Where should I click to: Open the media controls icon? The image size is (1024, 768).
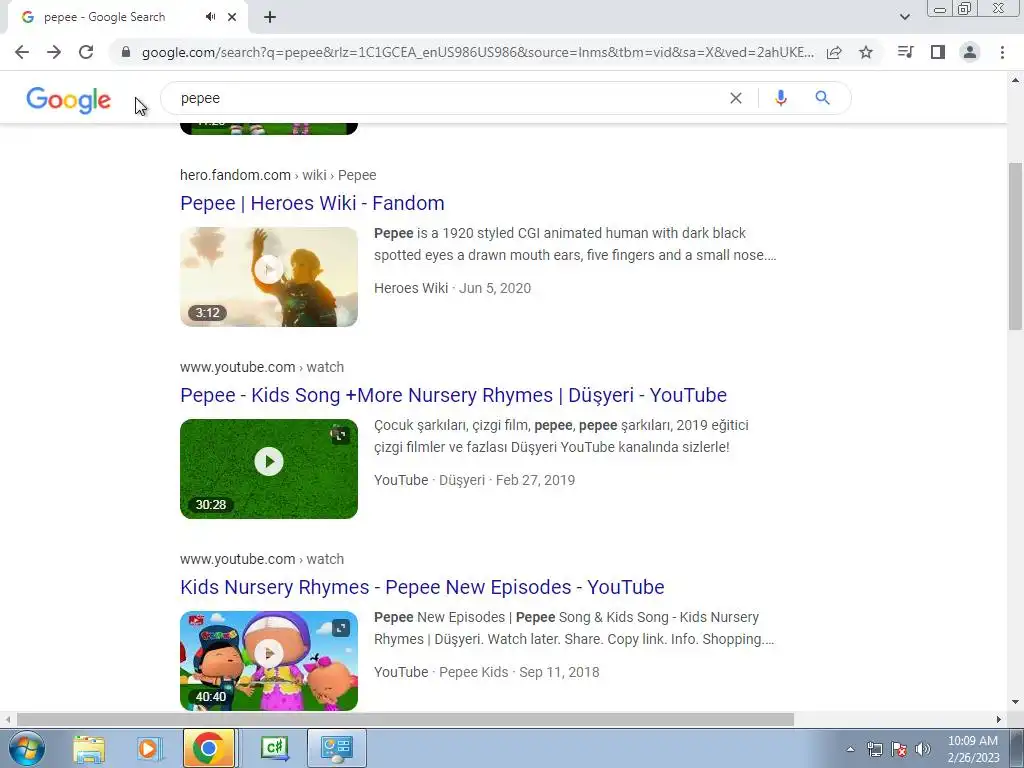pyautogui.click(x=905, y=52)
